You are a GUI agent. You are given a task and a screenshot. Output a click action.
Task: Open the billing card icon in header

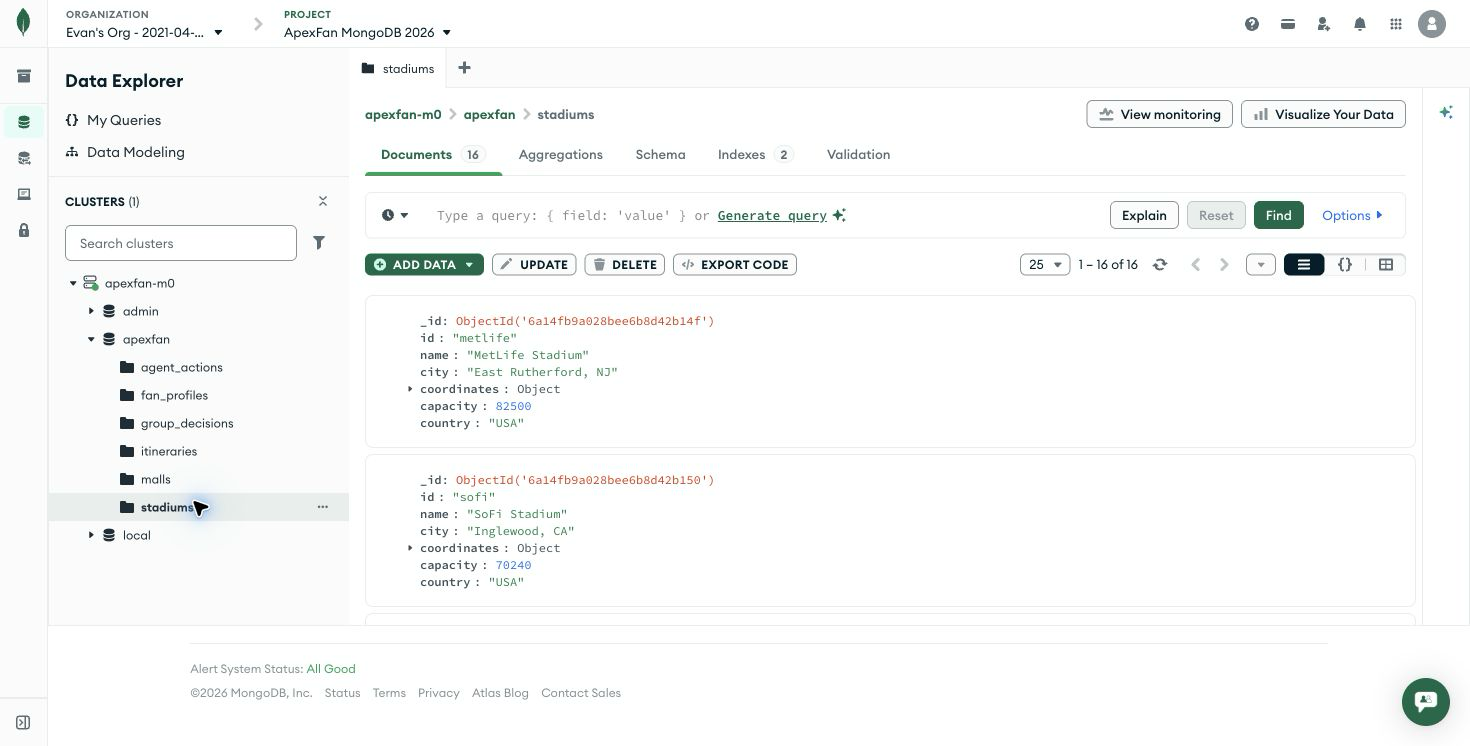click(x=1288, y=24)
